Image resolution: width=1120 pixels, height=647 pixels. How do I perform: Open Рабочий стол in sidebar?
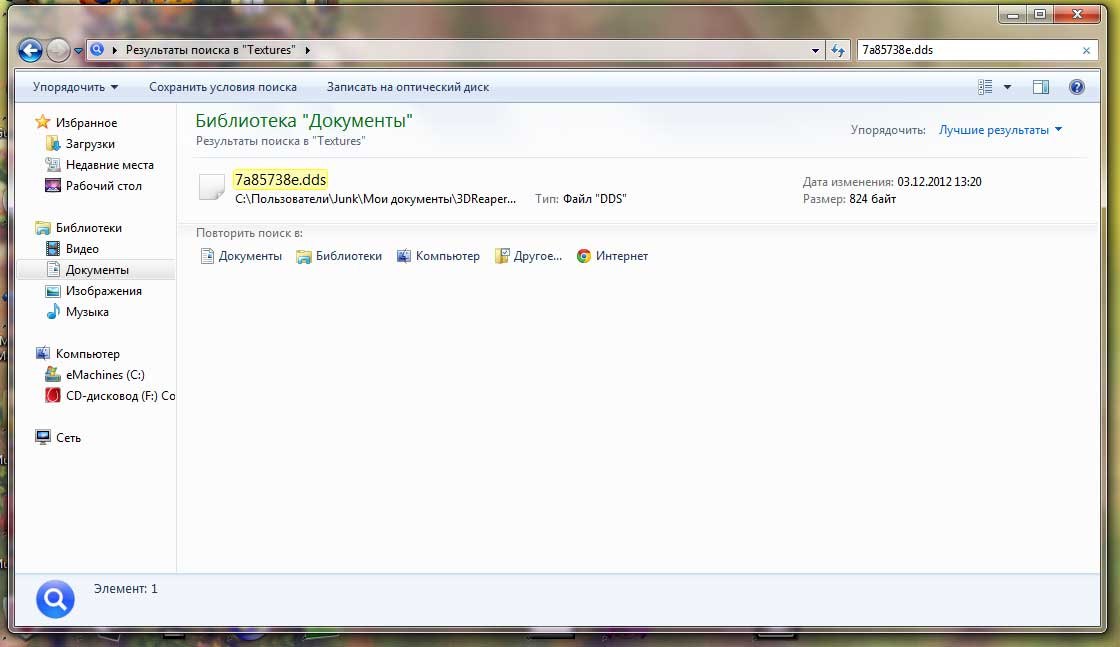[x=104, y=186]
